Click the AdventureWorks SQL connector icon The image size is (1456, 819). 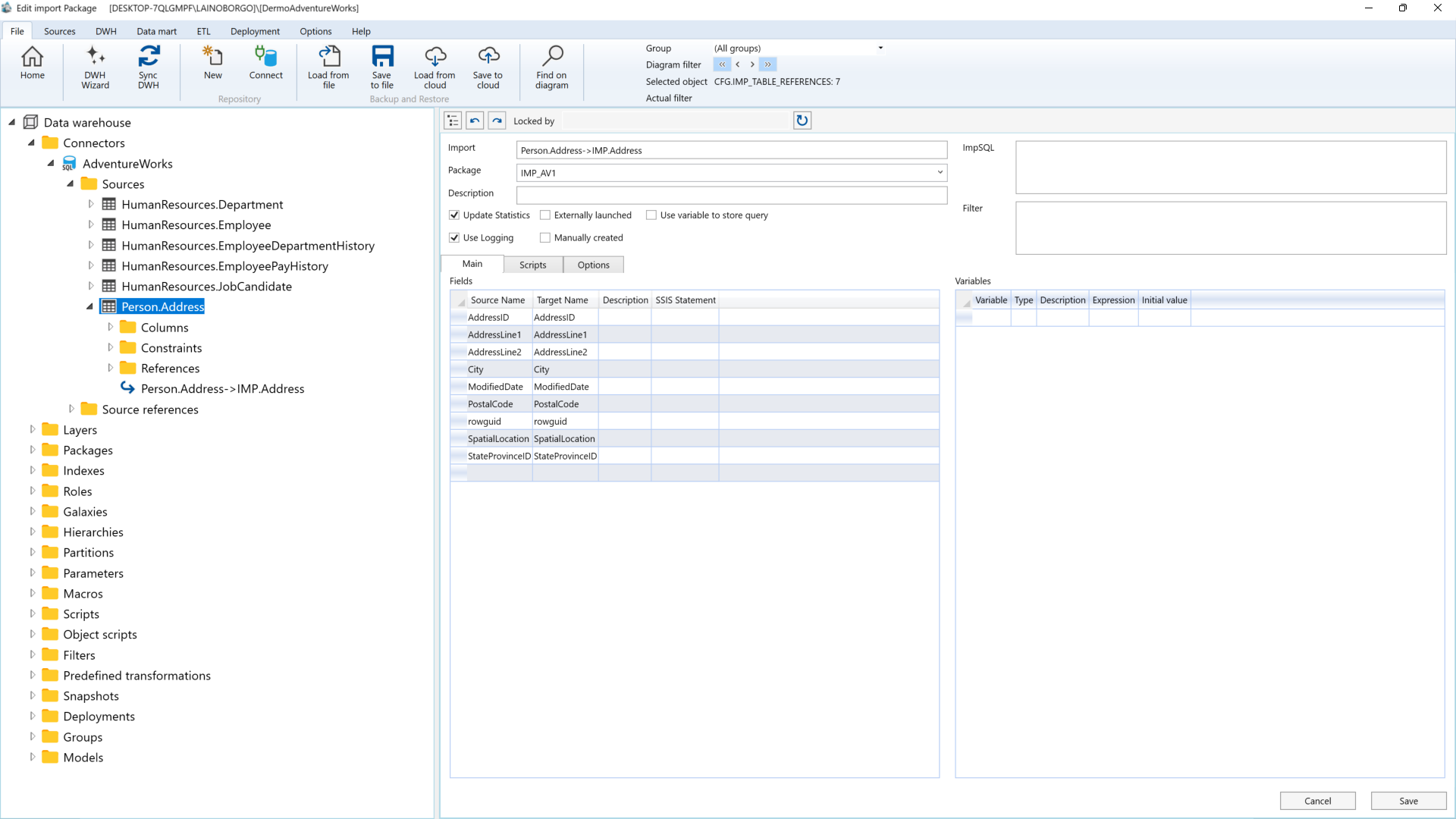[x=69, y=164]
